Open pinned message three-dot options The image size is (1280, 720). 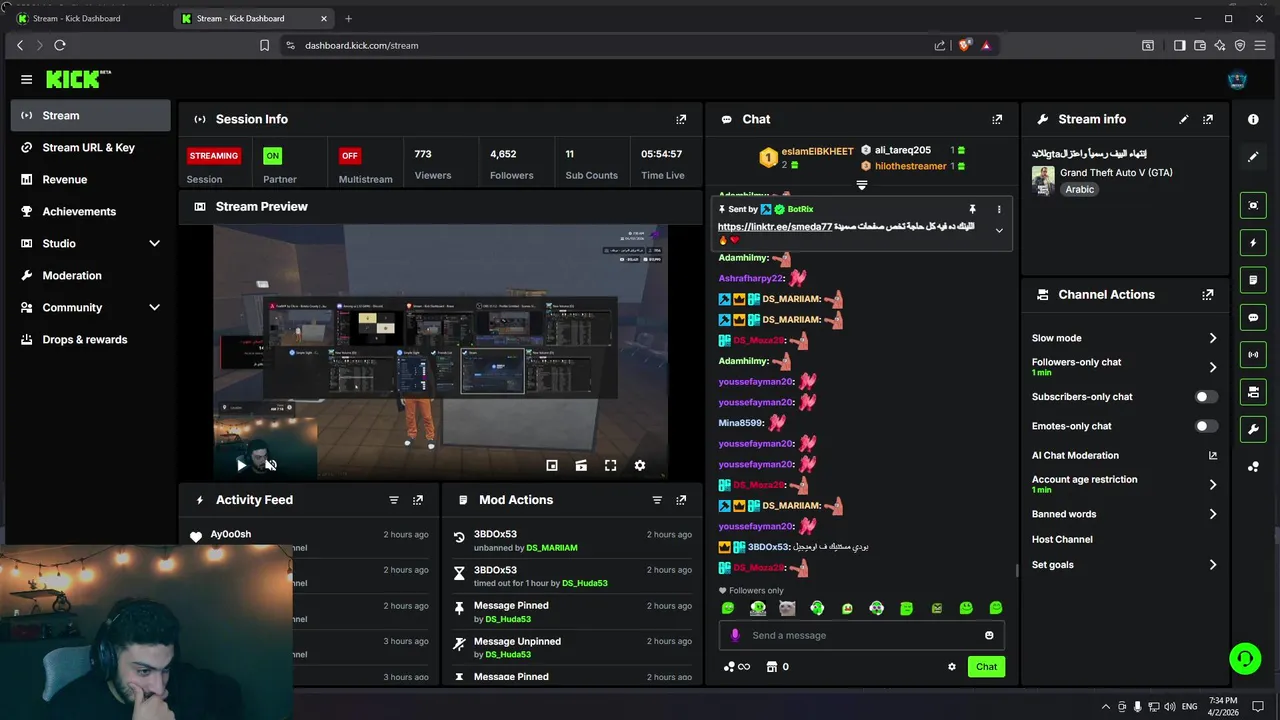[998, 209]
